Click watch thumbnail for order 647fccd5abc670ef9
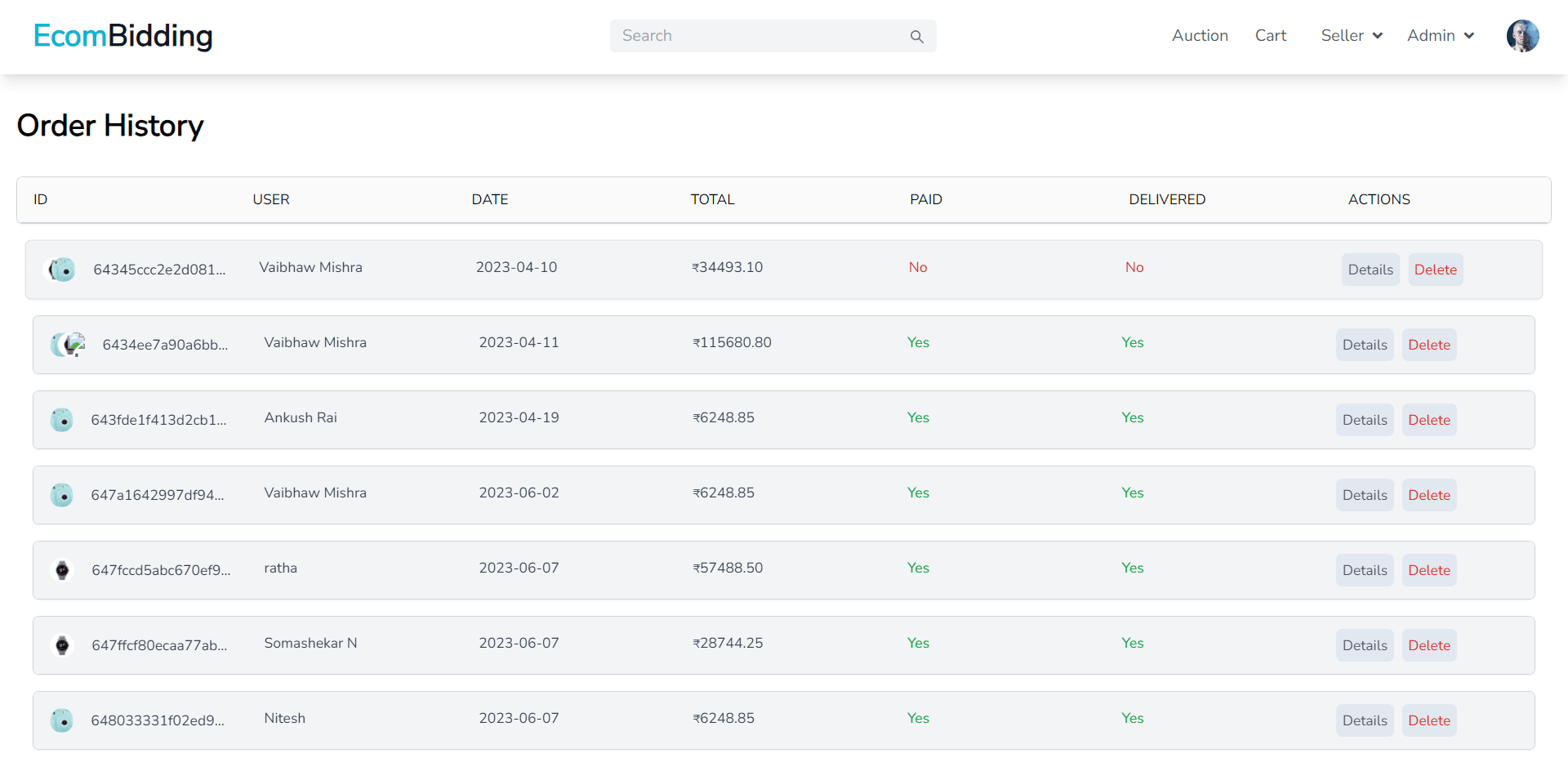 (62, 570)
